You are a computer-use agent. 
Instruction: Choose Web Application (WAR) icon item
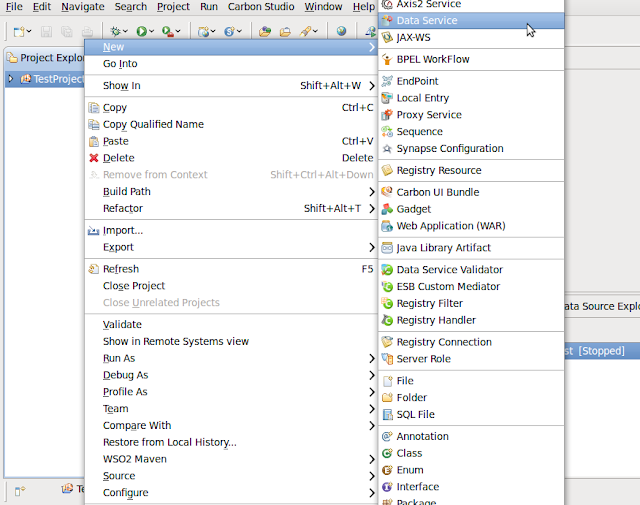pyautogui.click(x=471, y=226)
